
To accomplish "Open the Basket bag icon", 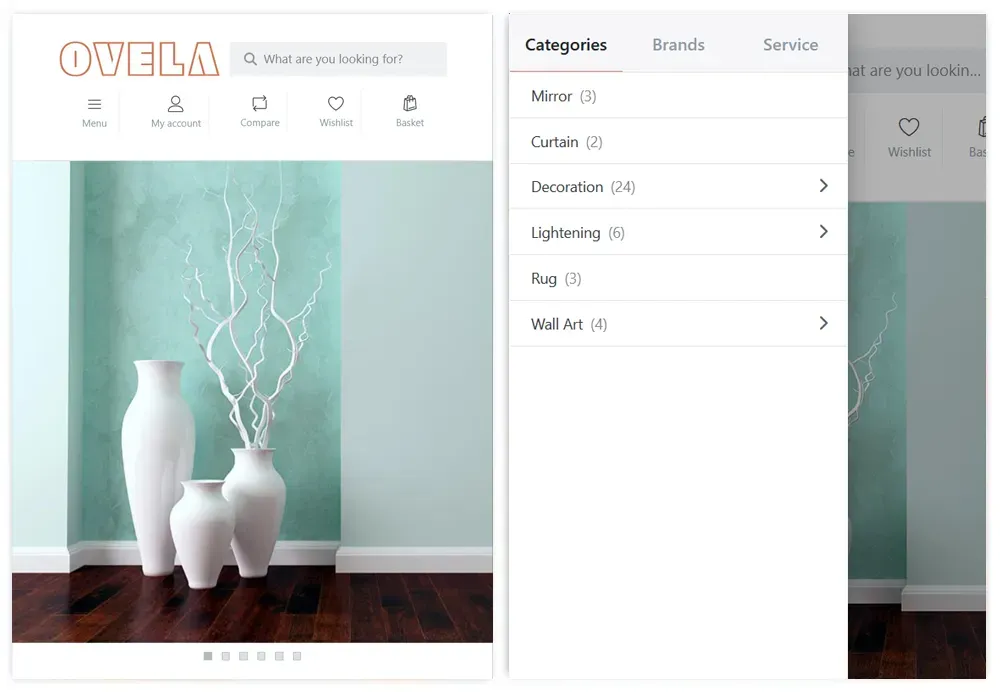I will 410,103.
